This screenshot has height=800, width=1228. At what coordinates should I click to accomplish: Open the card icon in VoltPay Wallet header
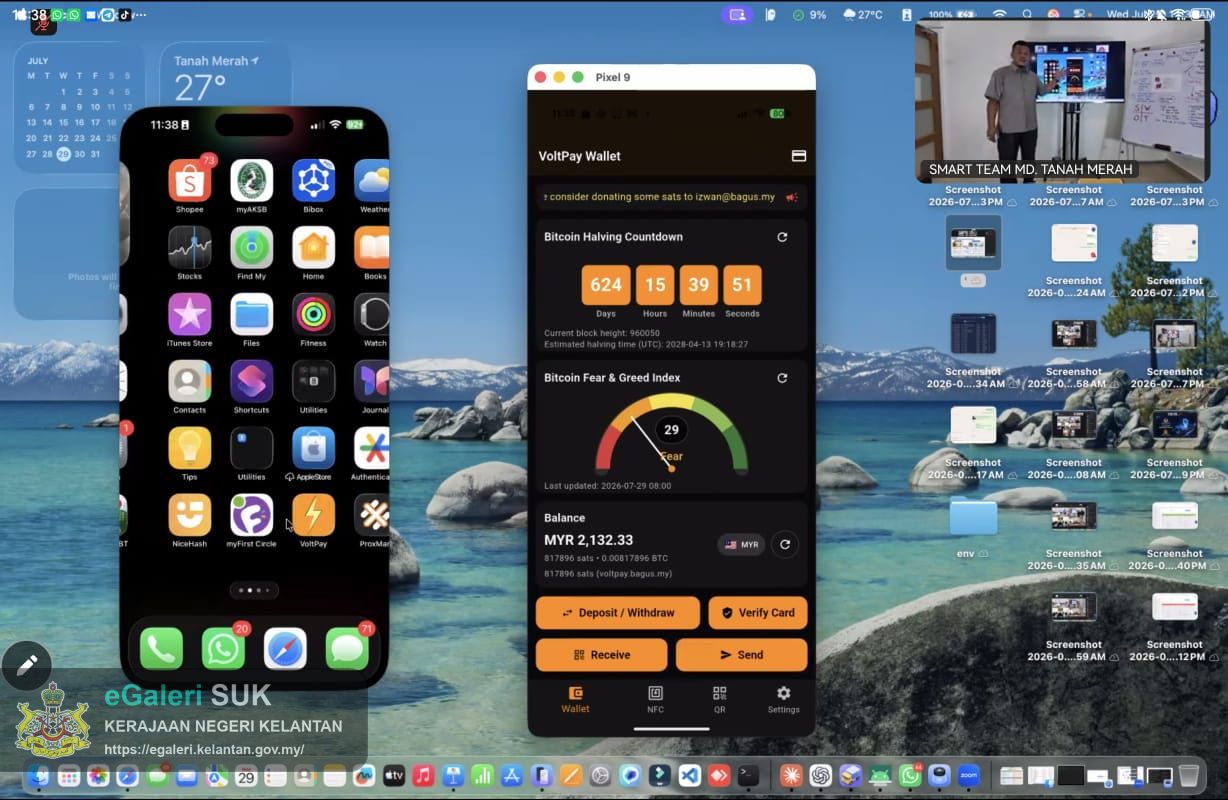799,156
